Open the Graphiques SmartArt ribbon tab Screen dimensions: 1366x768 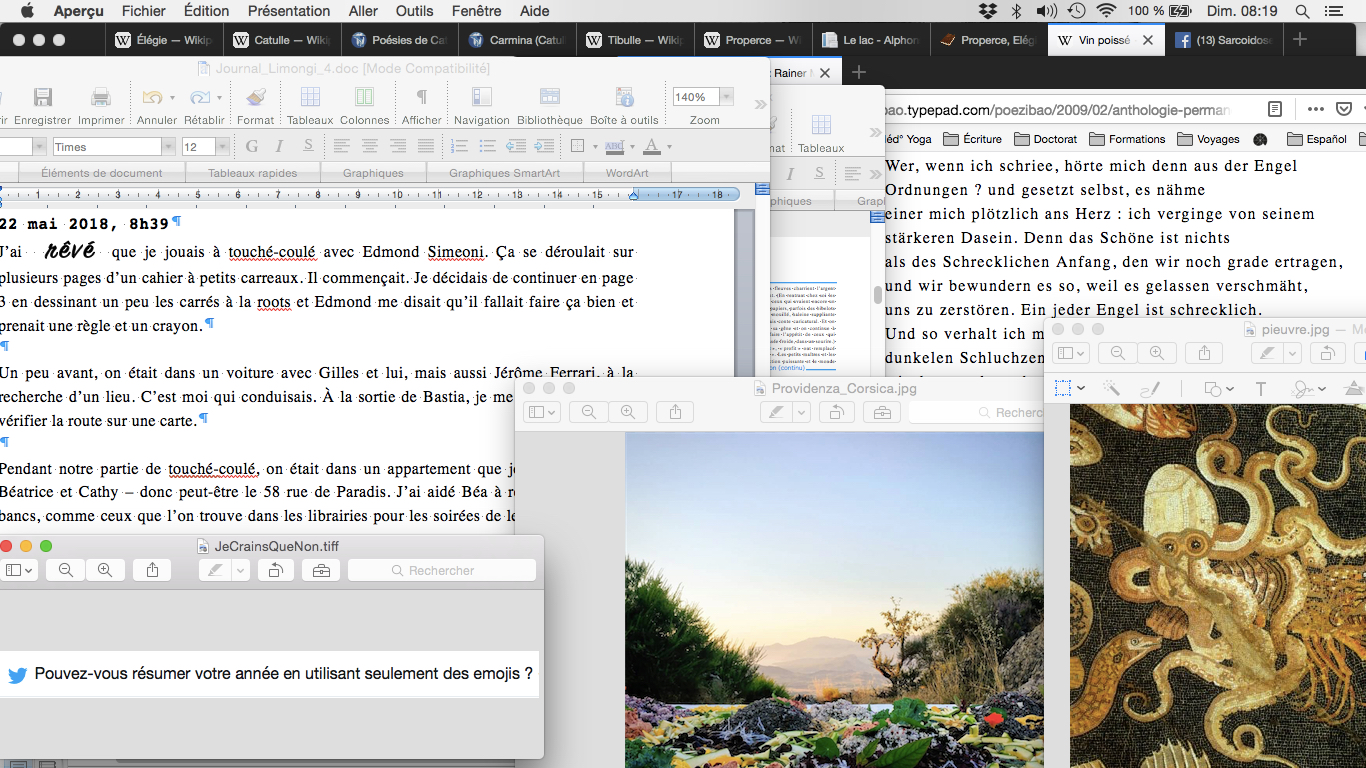click(504, 173)
